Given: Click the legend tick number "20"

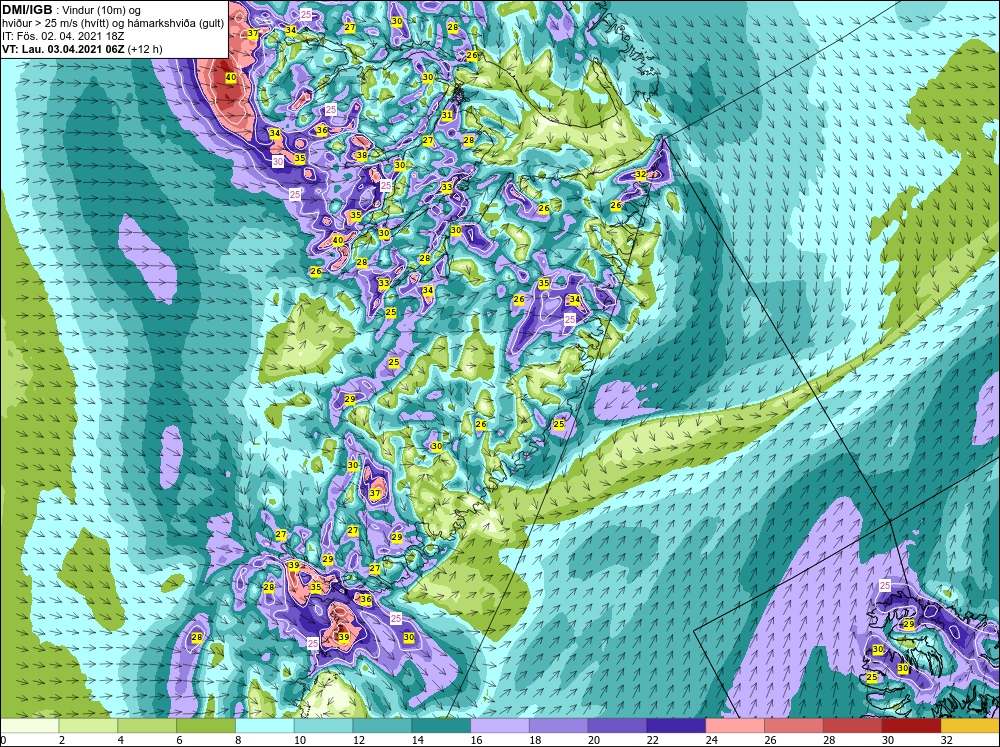Looking at the screenshot, I should pyautogui.click(x=594, y=740).
